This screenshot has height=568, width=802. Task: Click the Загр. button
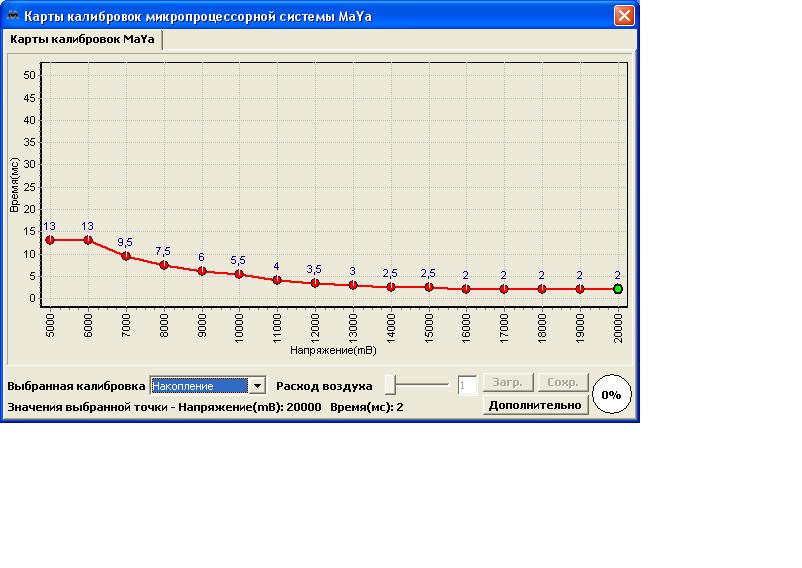[x=507, y=382]
